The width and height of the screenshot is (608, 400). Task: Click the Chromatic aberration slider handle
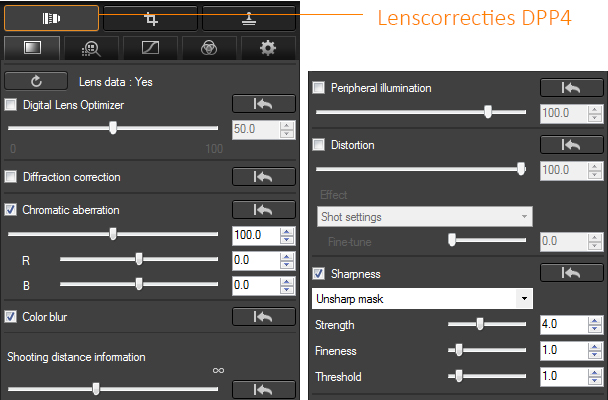click(x=113, y=234)
